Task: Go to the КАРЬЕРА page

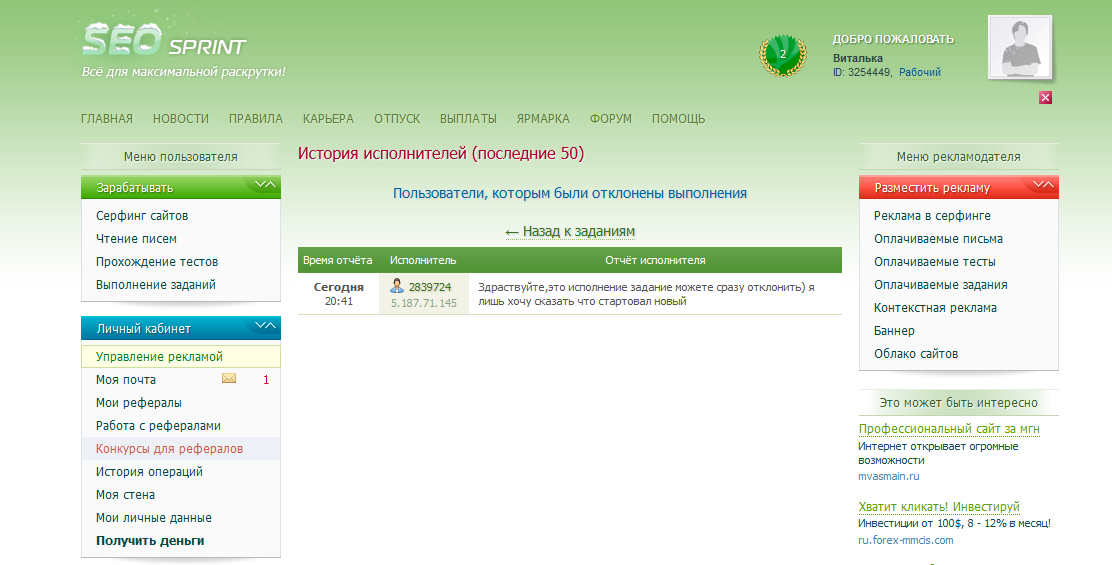Action: coord(328,118)
